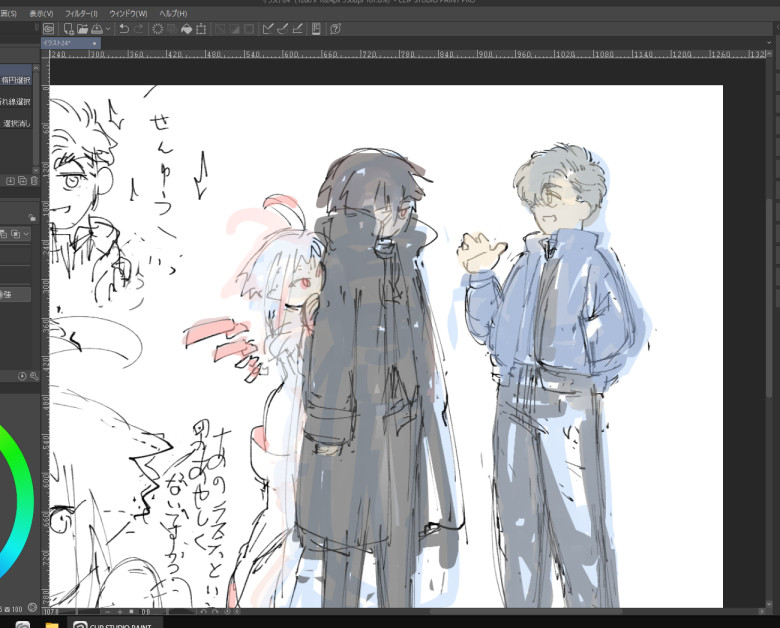Click the clear outside selection icon

tap(172, 29)
